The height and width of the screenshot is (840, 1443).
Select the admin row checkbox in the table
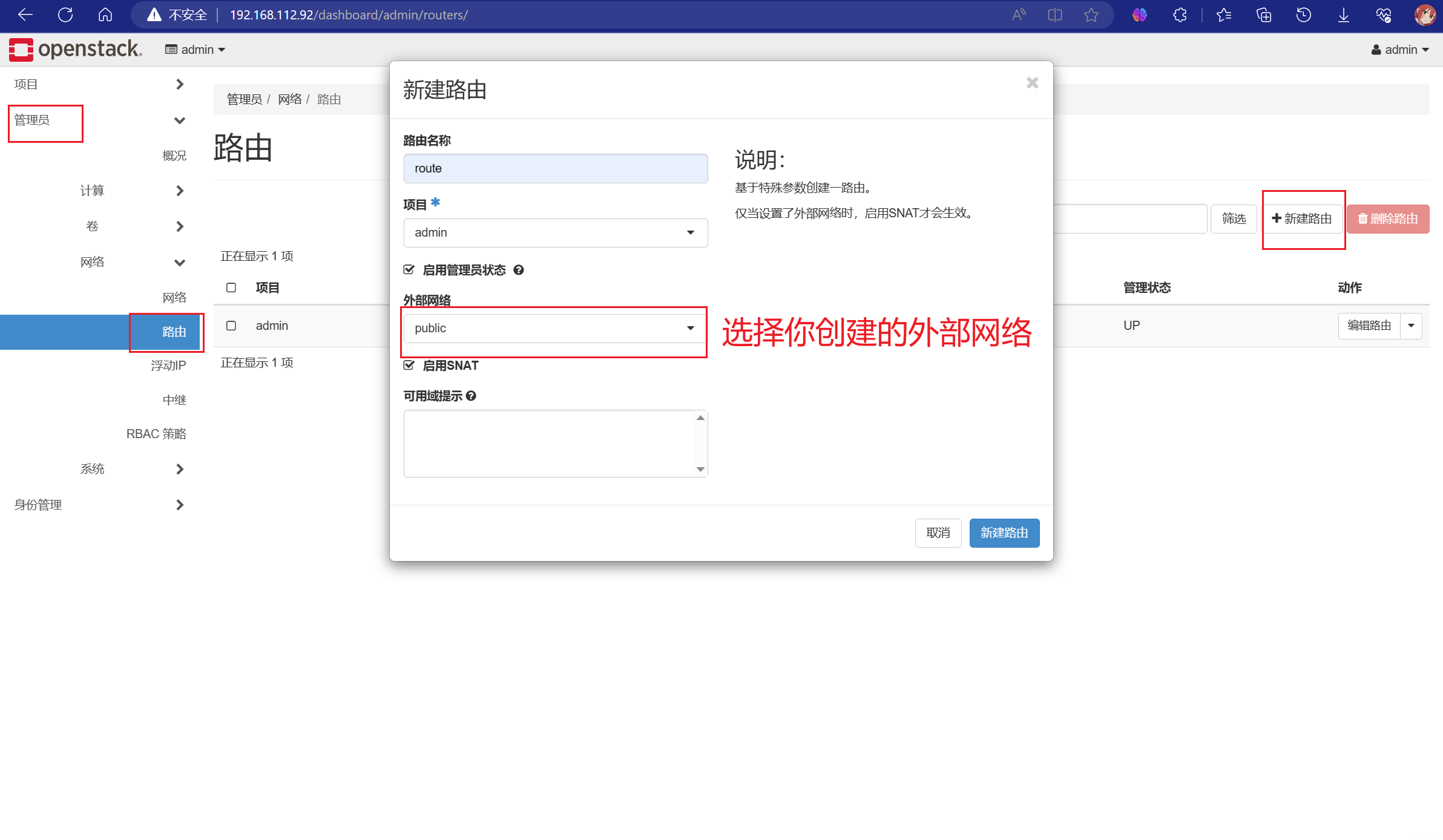[231, 325]
